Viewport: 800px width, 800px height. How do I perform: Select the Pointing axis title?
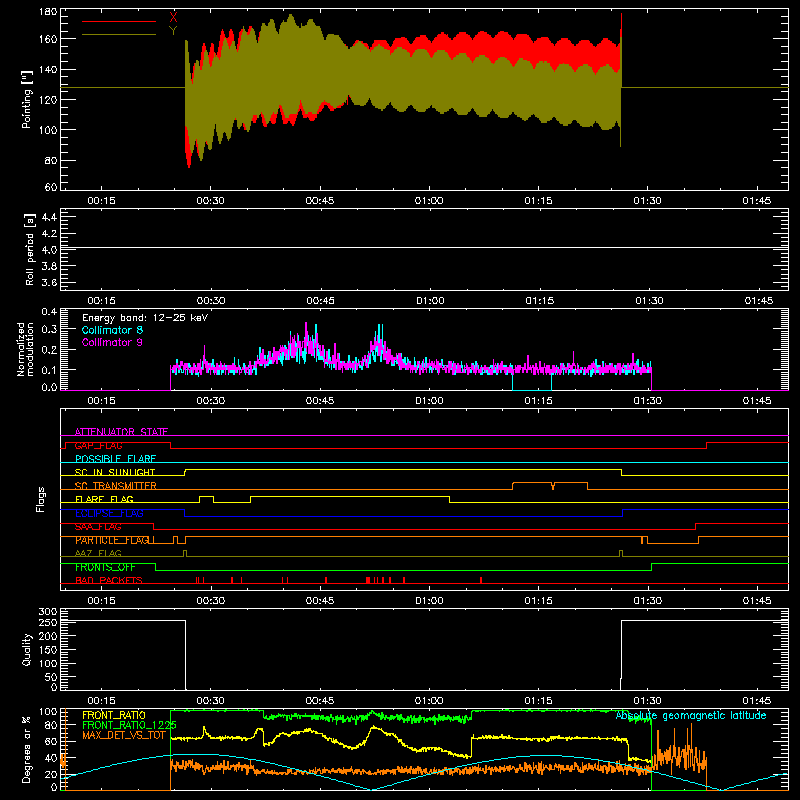click(x=27, y=99)
